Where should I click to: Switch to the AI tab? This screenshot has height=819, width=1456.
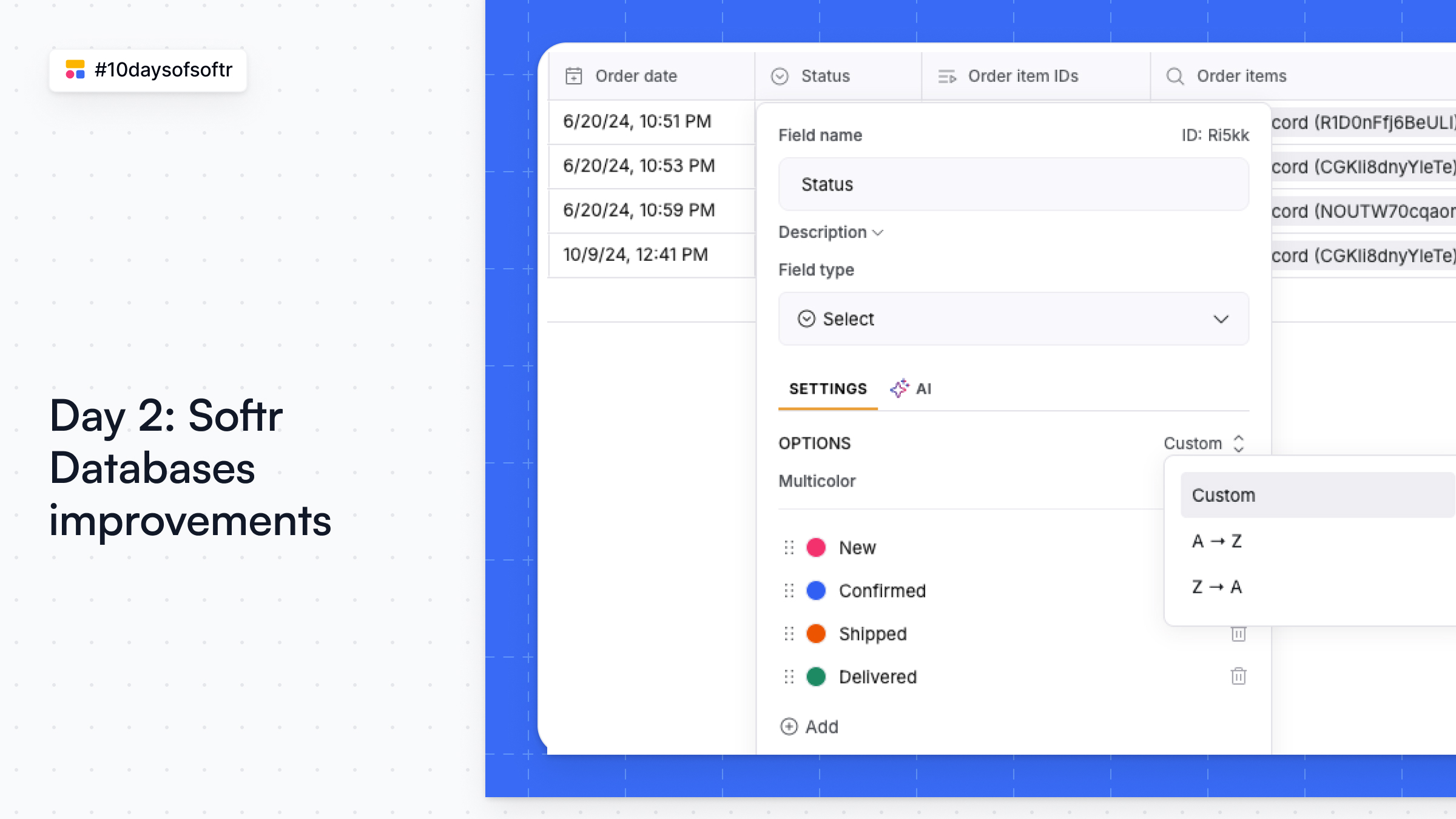click(911, 389)
